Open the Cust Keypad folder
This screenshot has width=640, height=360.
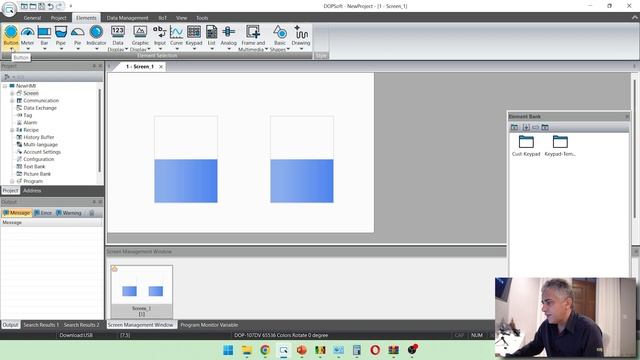tap(526, 146)
